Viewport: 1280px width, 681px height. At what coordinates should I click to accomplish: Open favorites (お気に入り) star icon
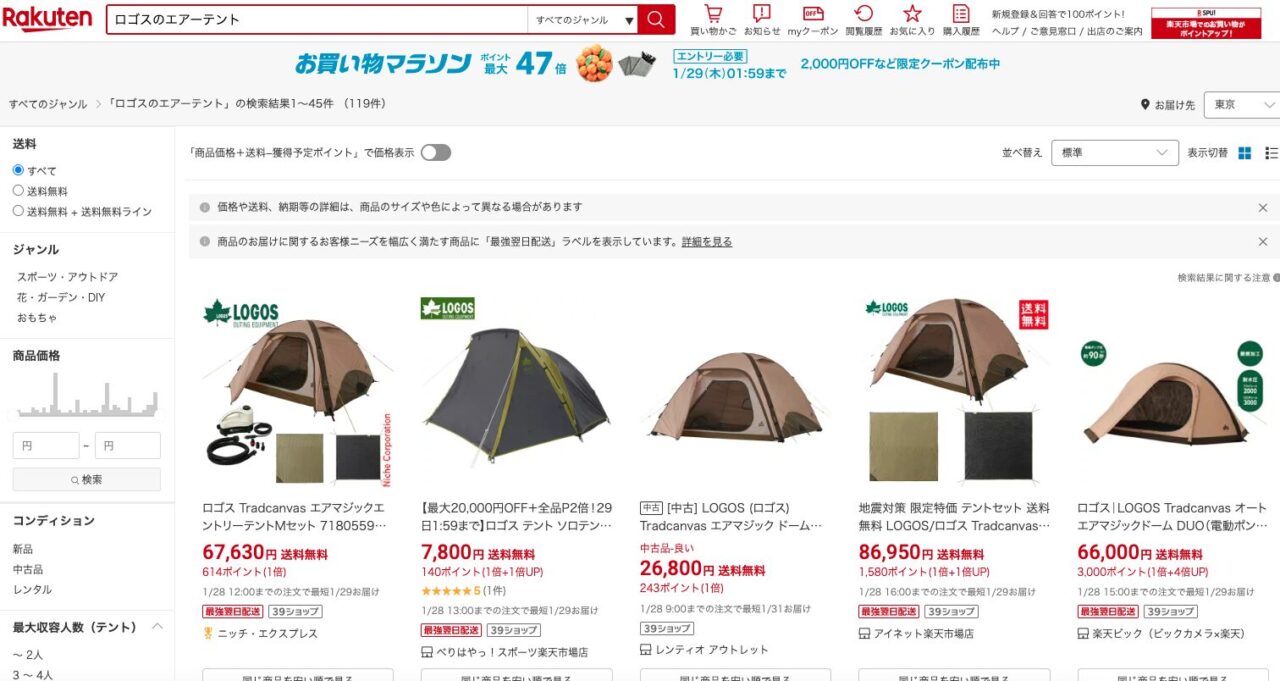pos(912,20)
